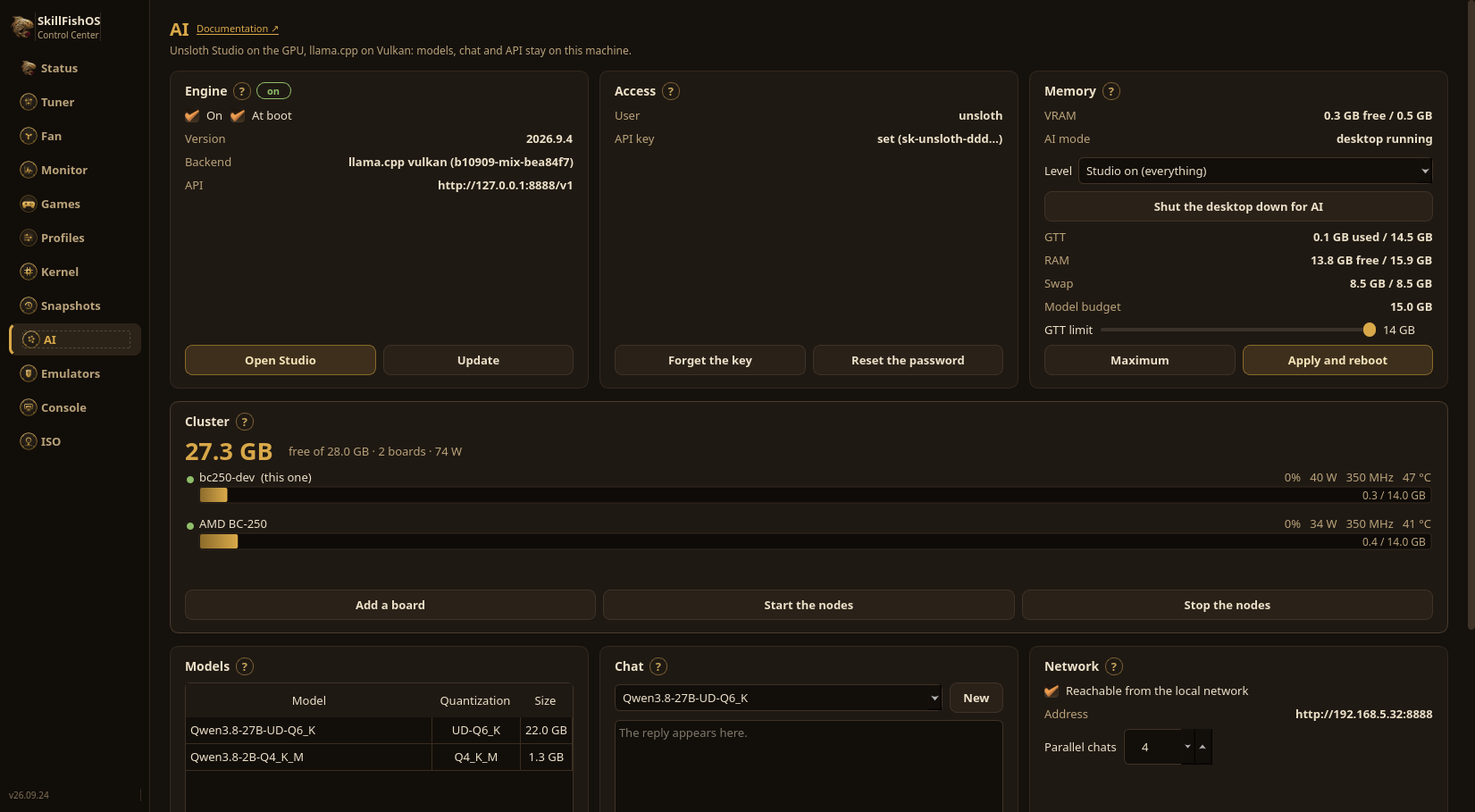
Task: Click Start the nodes button
Action: point(809,605)
